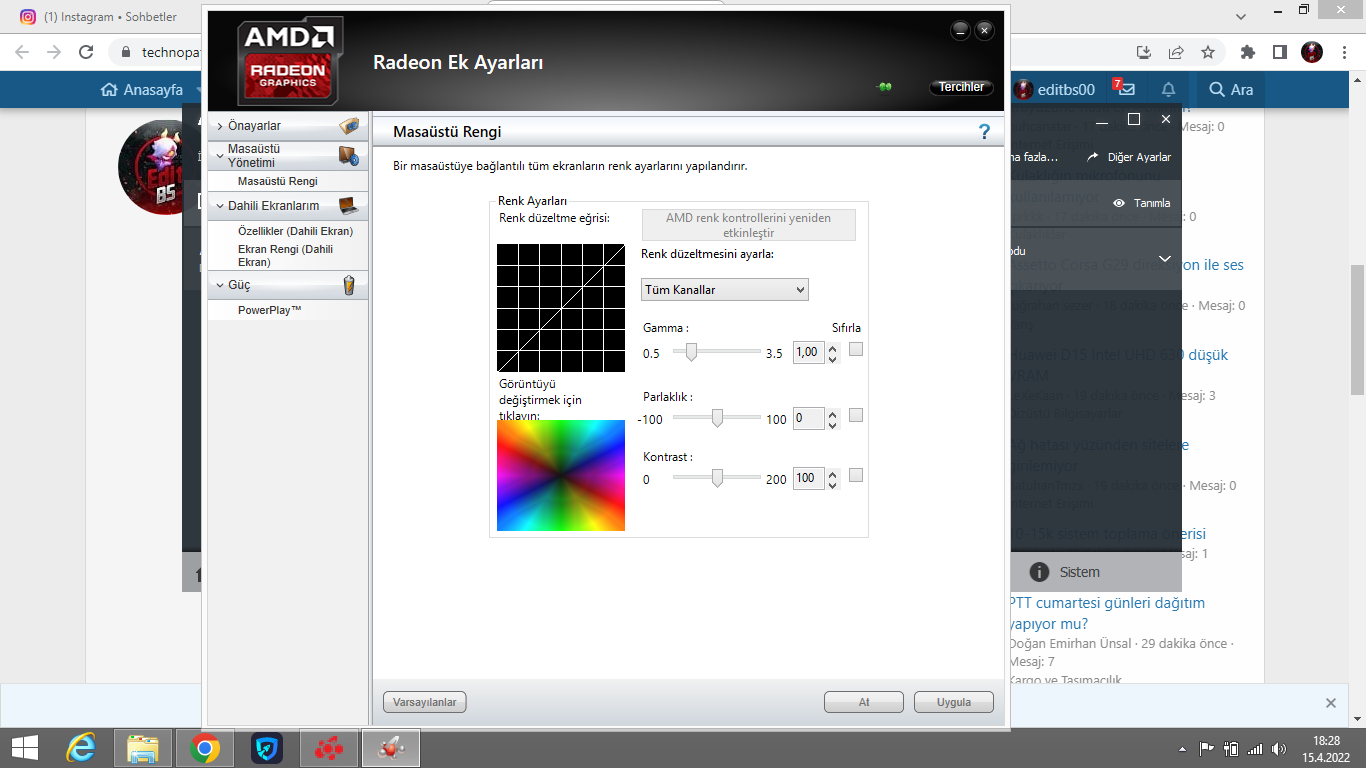Dismiss the bottom notification bar with X
The width and height of the screenshot is (1366, 768).
point(1331,703)
